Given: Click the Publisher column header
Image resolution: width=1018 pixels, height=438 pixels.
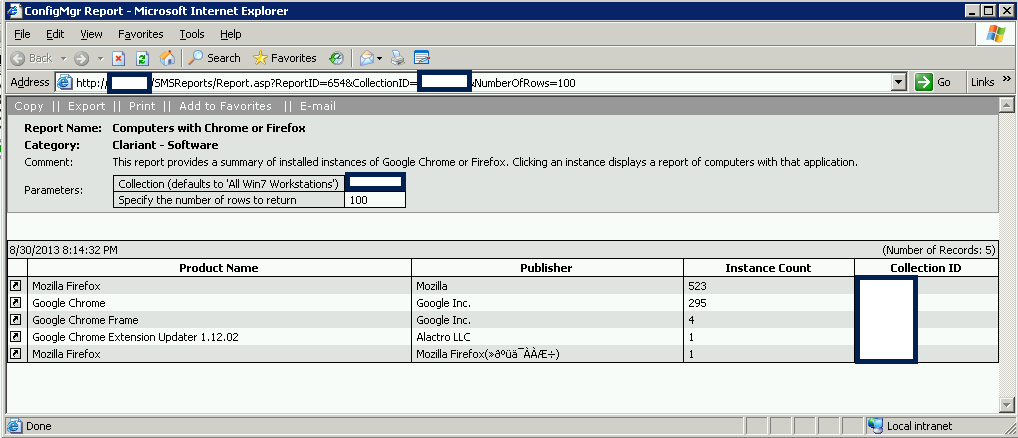Looking at the screenshot, I should (547, 268).
